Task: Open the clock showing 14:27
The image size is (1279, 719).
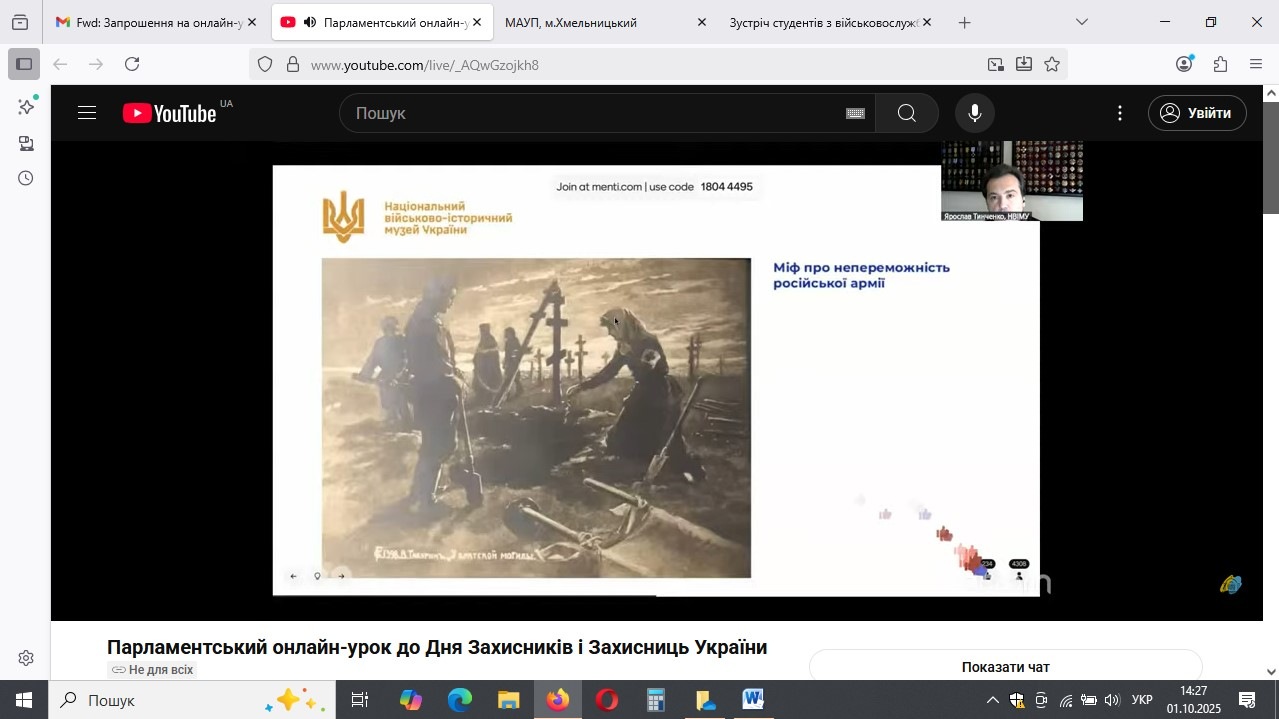Action: point(1193,700)
